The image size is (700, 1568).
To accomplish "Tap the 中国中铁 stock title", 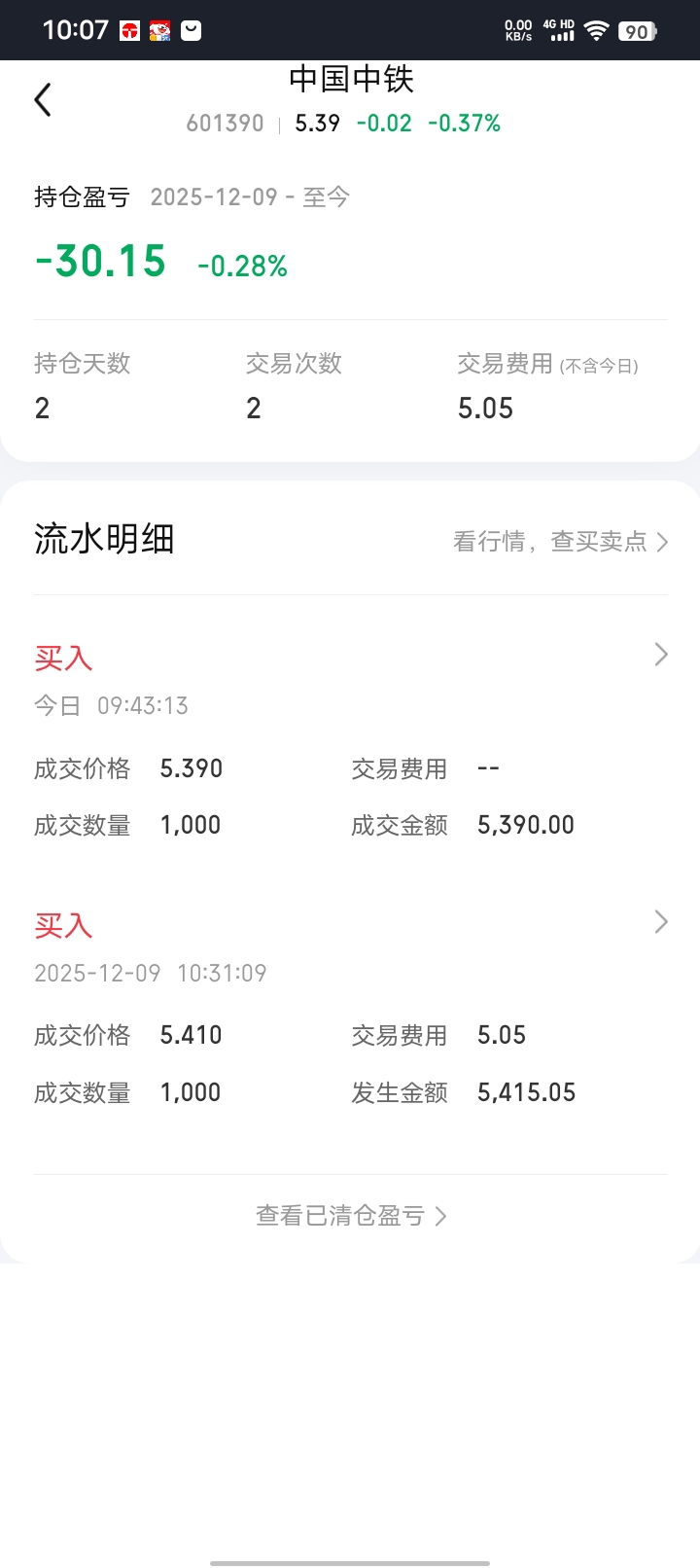I will [x=351, y=80].
